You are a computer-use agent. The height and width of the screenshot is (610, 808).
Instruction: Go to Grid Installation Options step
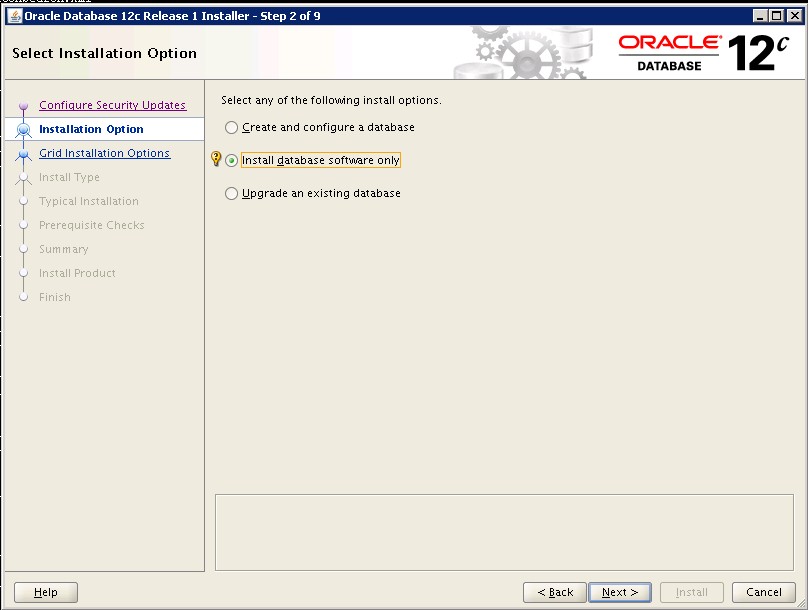(105, 153)
